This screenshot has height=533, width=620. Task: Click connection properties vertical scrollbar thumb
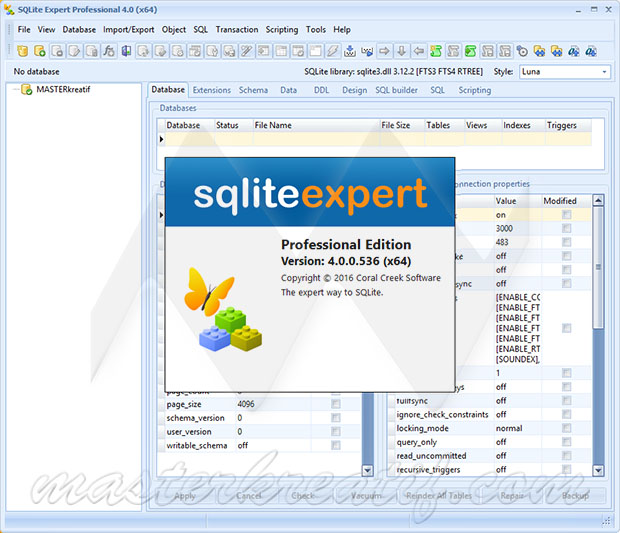(598, 268)
